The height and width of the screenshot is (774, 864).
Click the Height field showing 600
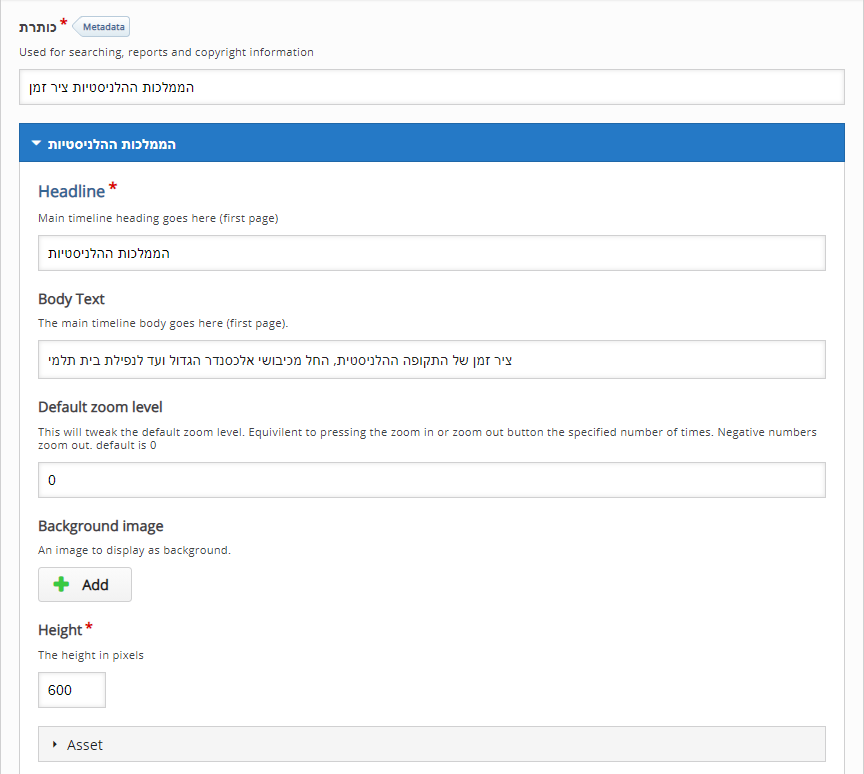(72, 690)
